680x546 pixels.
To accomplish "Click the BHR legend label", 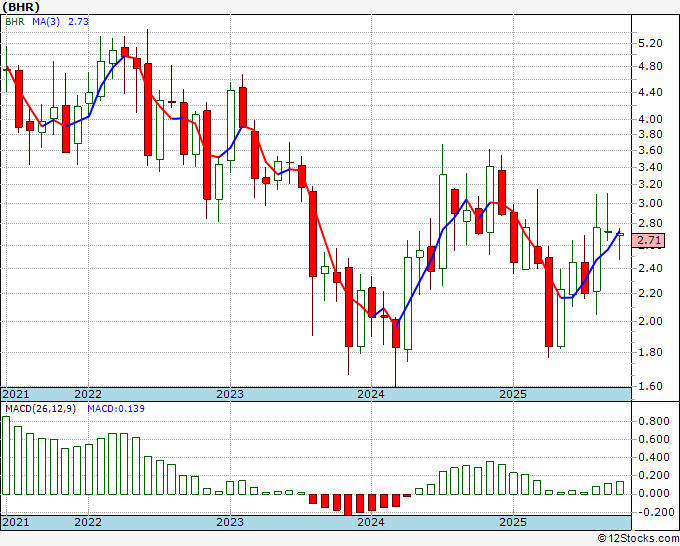I will (15, 21).
